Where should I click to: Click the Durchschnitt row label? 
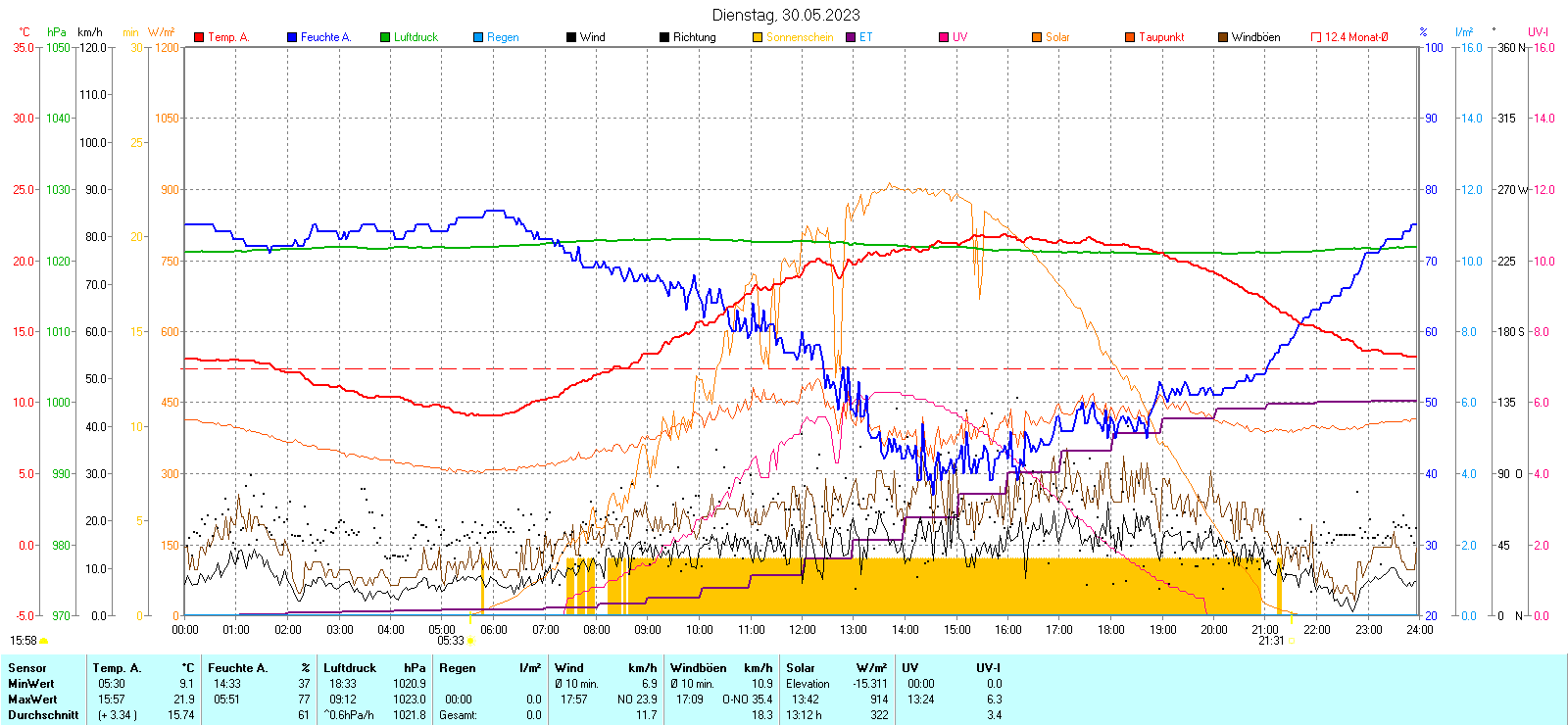(x=43, y=715)
